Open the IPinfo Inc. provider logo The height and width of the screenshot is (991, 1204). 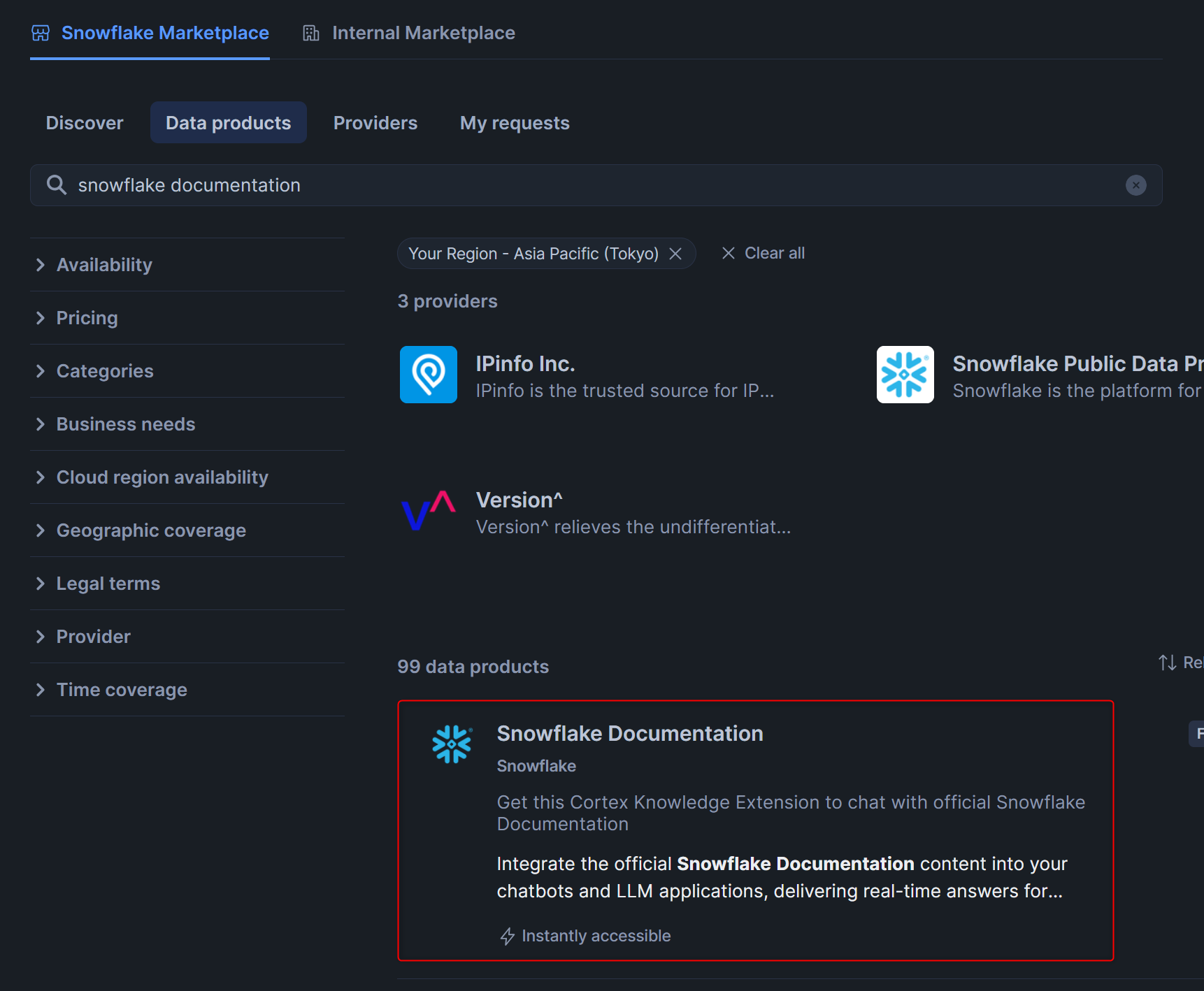tap(429, 375)
